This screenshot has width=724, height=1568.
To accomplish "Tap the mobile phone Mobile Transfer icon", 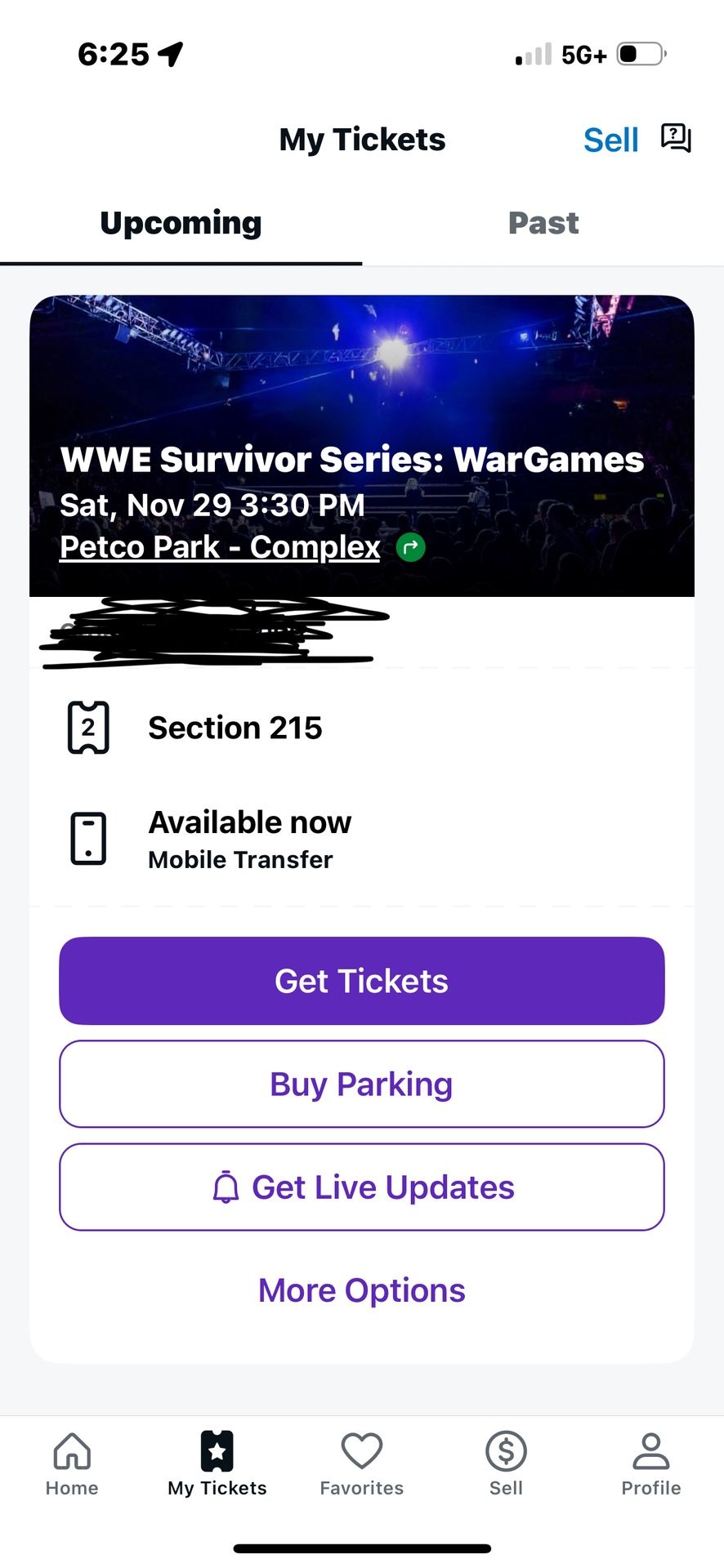I will coord(87,838).
